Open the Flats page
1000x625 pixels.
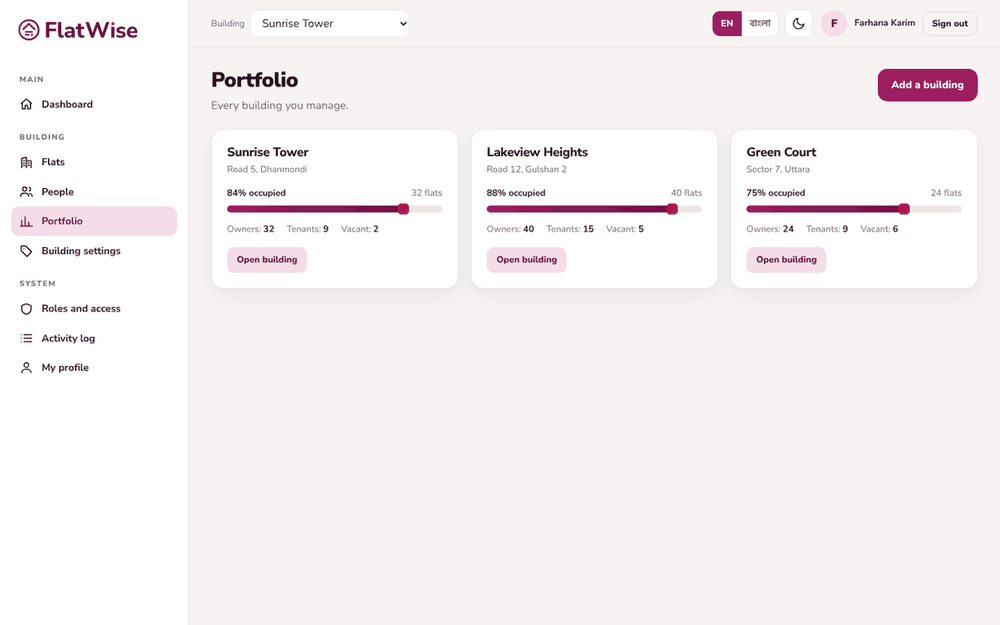tap(94, 162)
